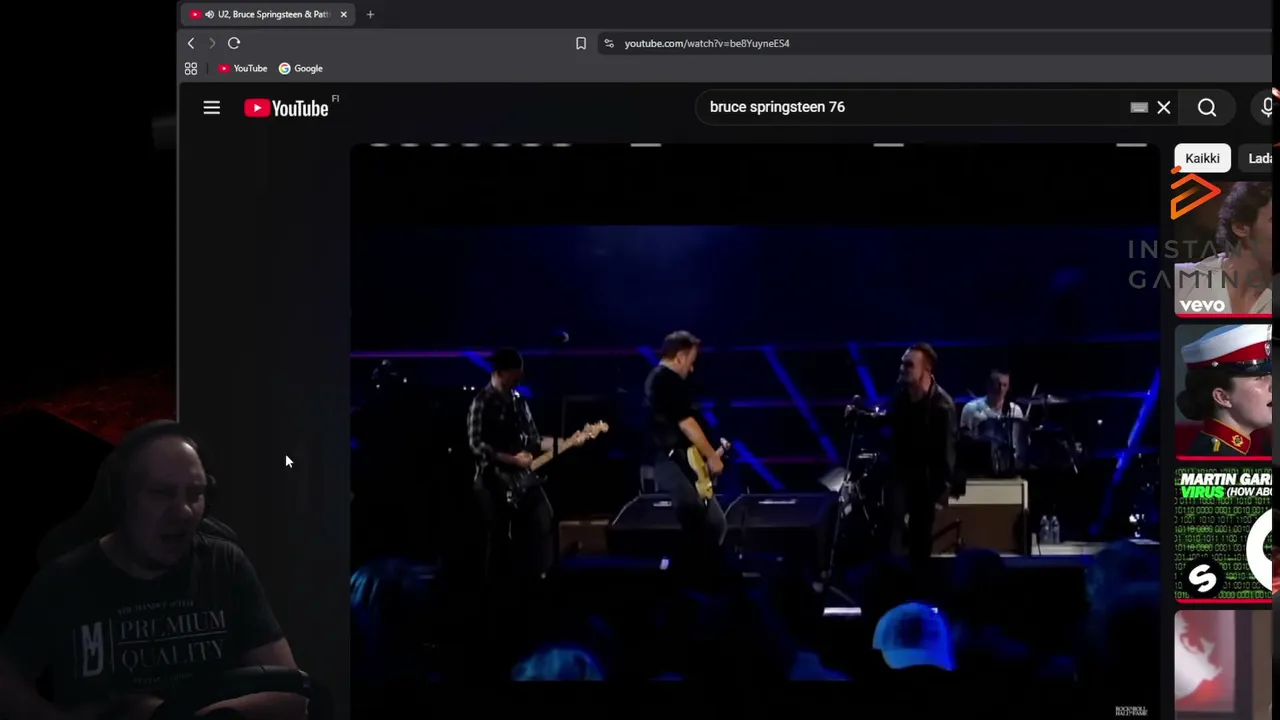This screenshot has height=720, width=1280.
Task: Click the search magnifier button
Action: pyautogui.click(x=1207, y=107)
